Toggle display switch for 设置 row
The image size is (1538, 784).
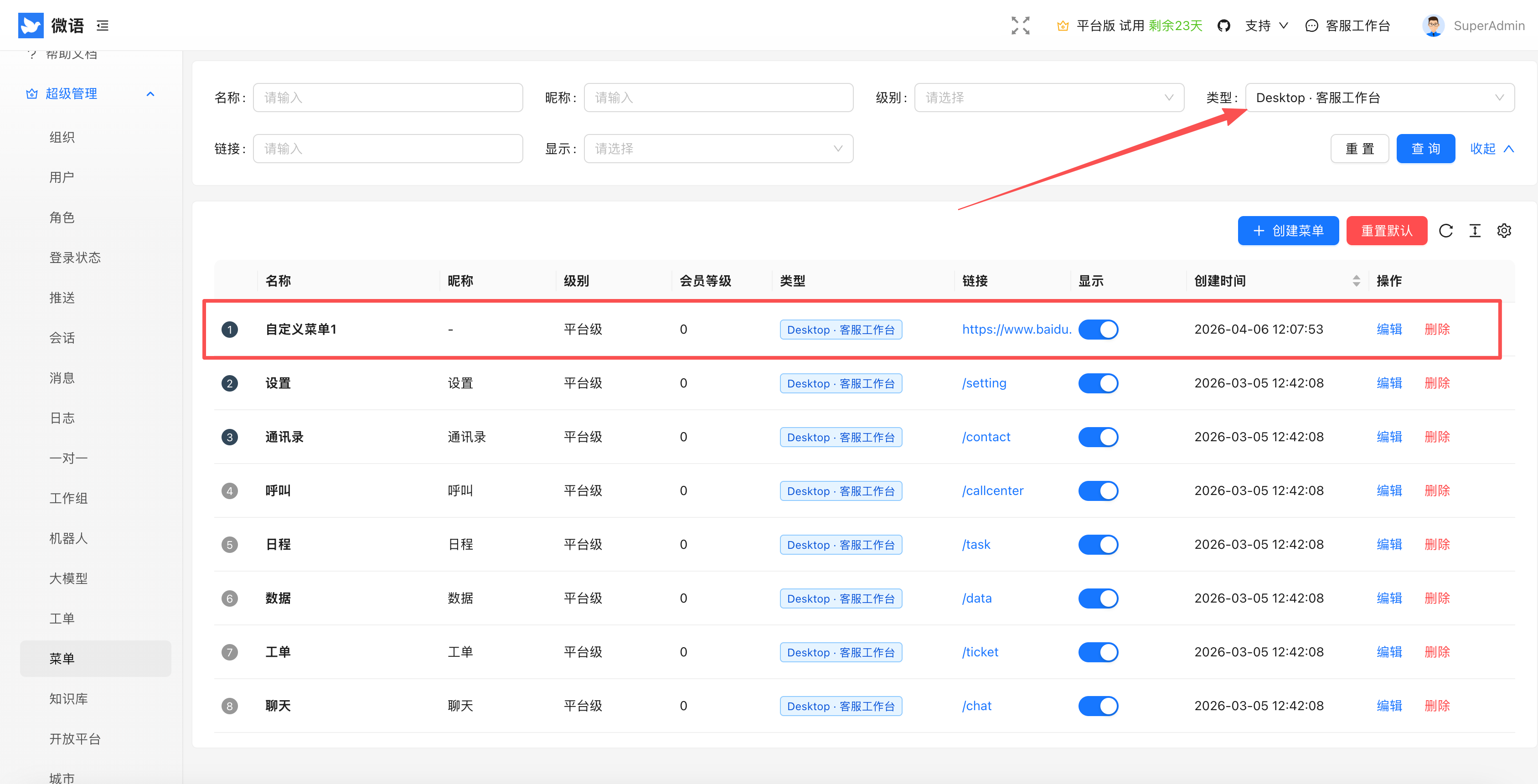(1098, 383)
